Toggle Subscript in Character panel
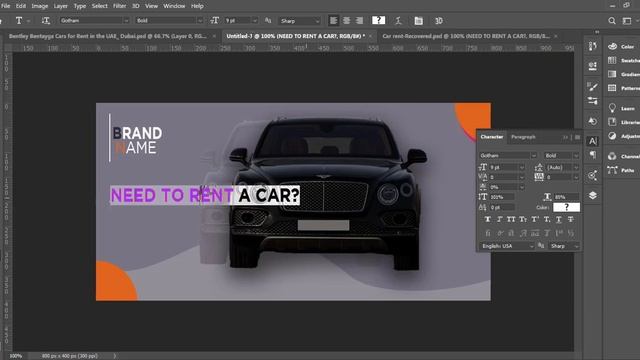640x360 pixels. pos(547,220)
